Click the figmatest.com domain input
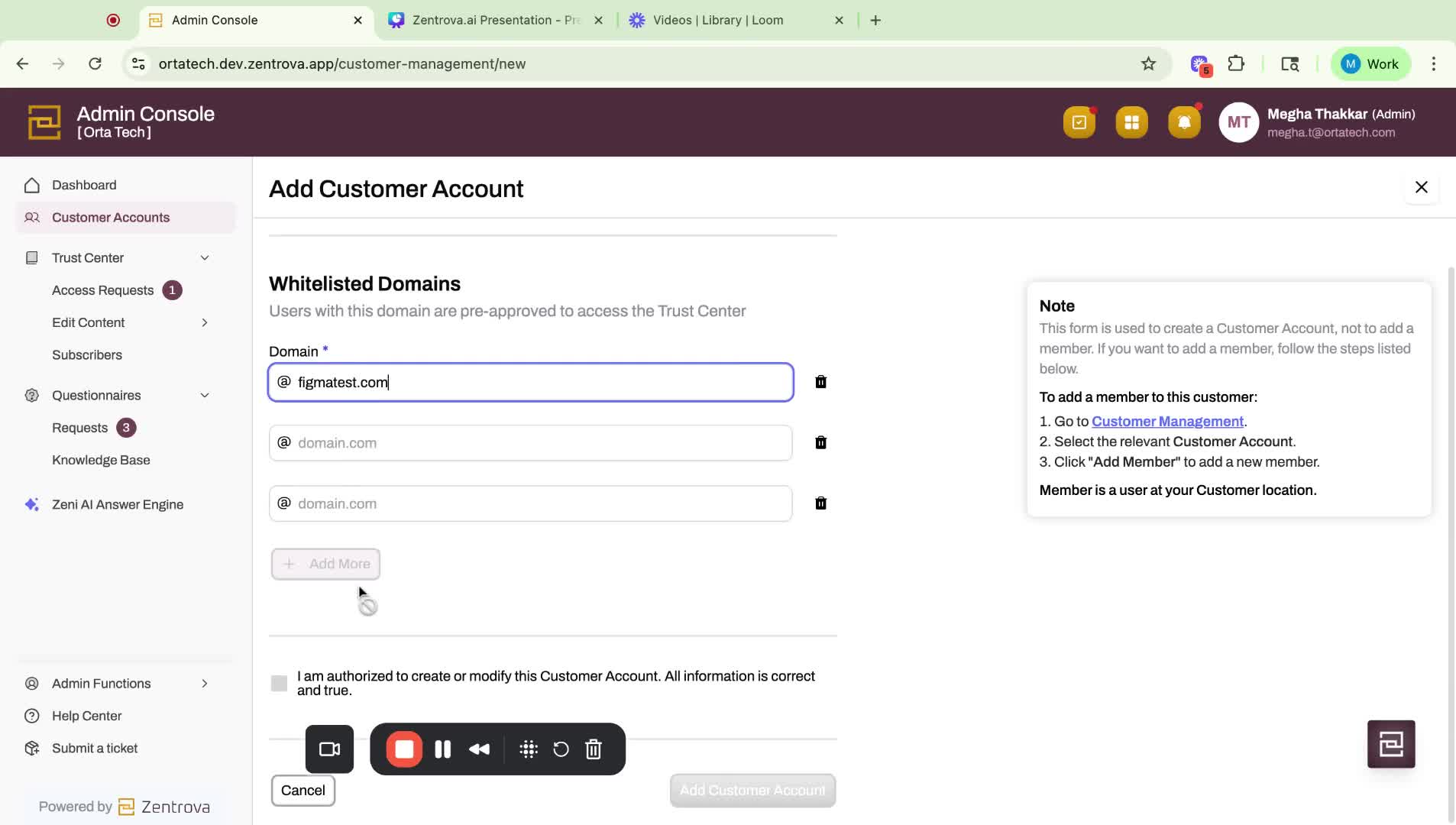1456x825 pixels. tap(531, 383)
